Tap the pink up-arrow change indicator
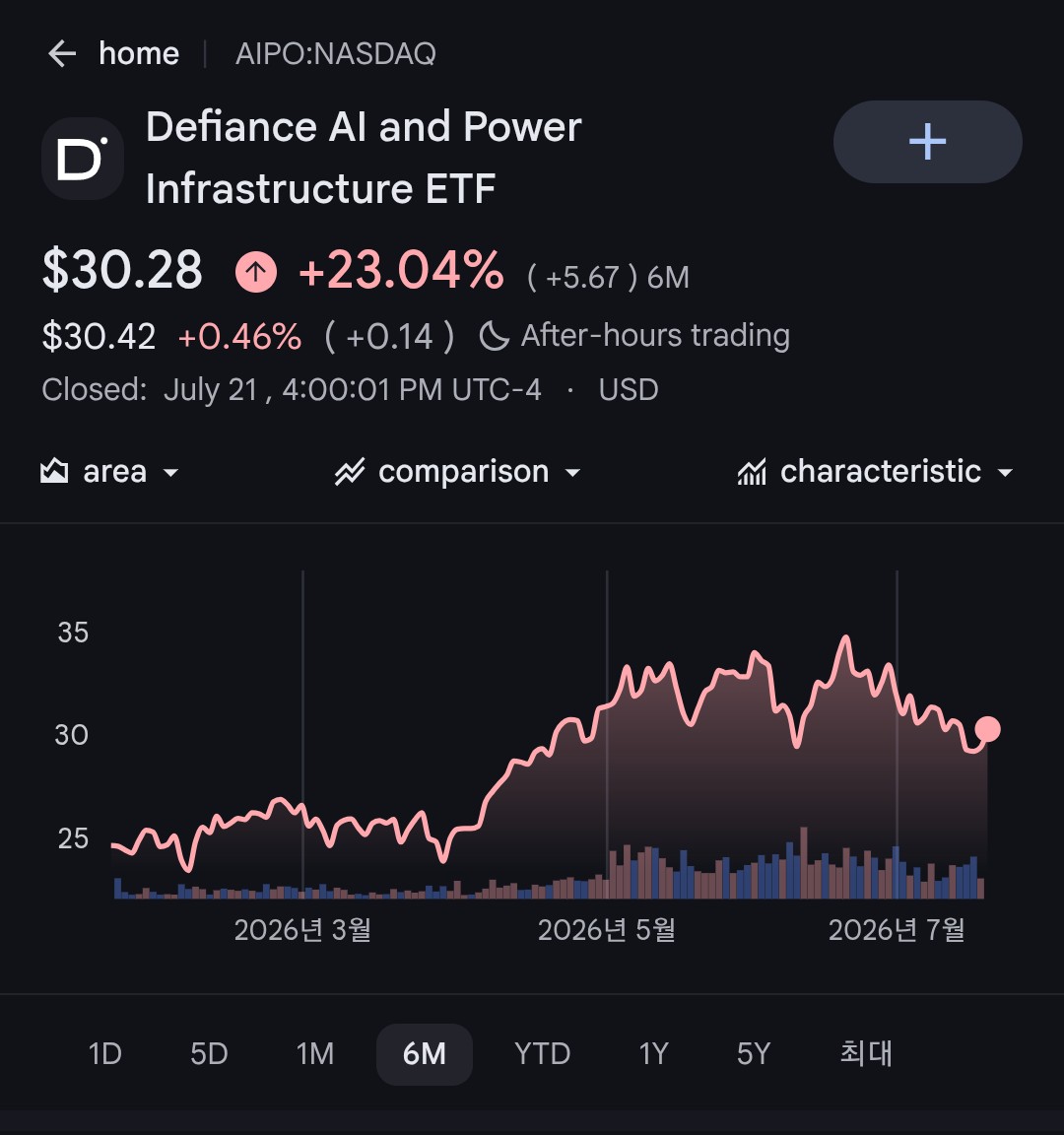 pyautogui.click(x=255, y=272)
